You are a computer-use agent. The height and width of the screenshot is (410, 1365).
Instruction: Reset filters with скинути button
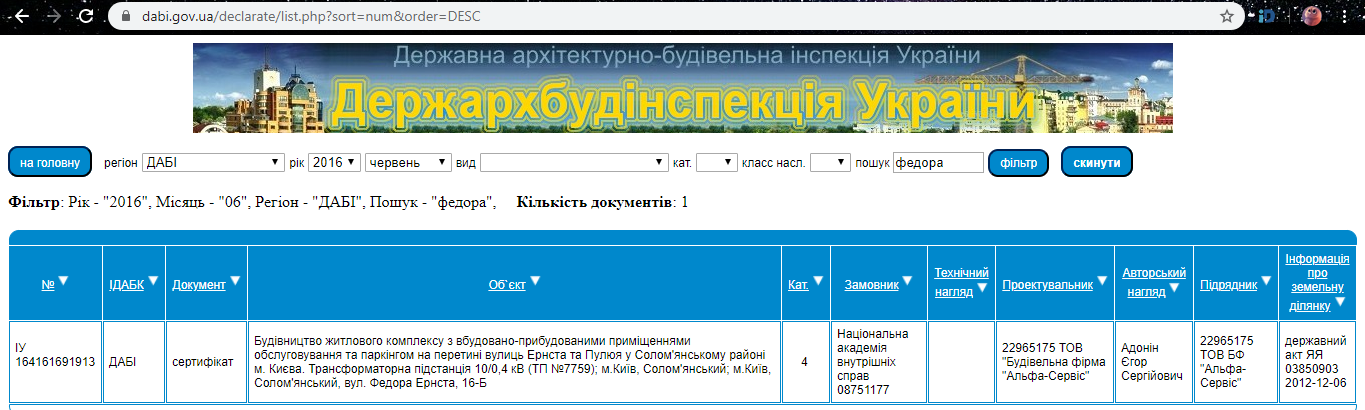point(1097,162)
